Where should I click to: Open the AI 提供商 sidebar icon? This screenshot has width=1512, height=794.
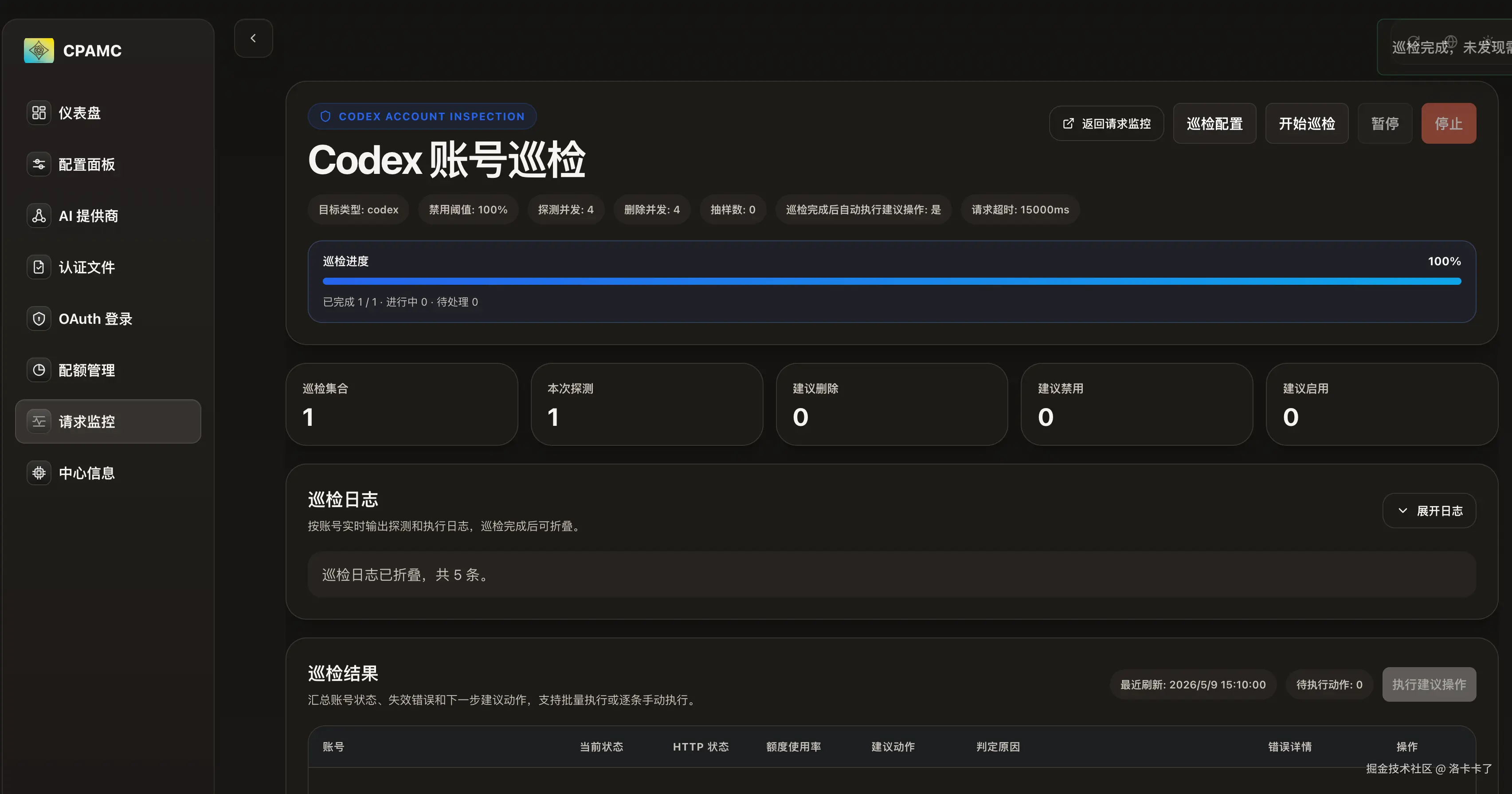click(x=39, y=216)
